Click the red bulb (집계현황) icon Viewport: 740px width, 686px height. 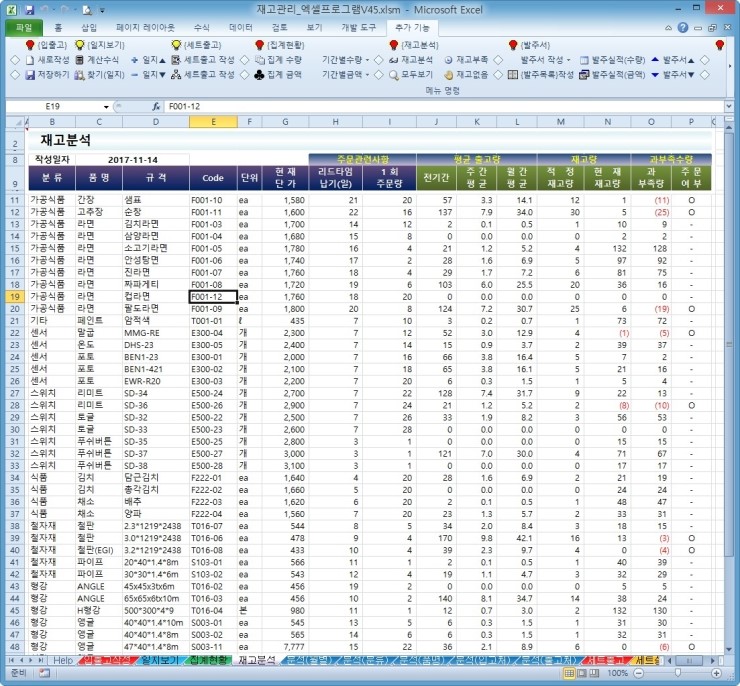[259, 45]
